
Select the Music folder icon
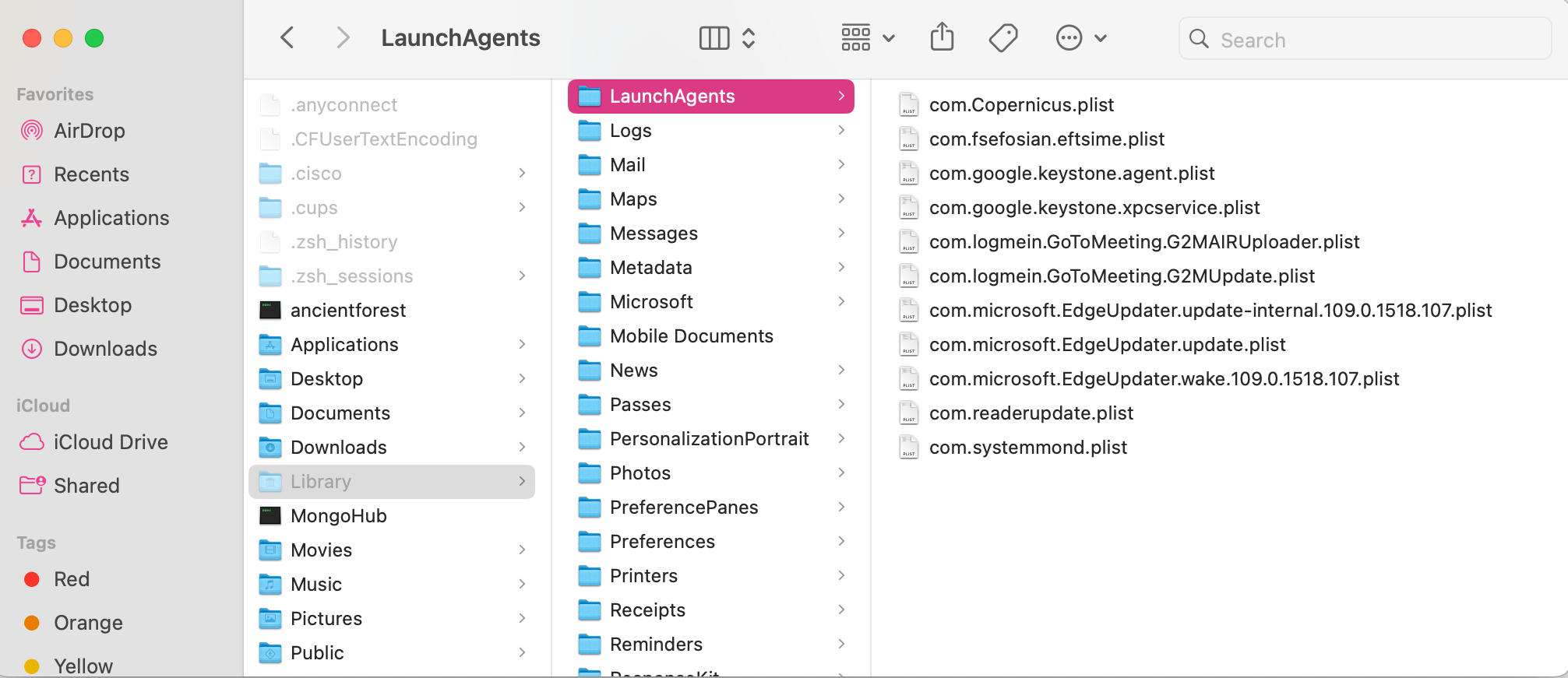point(270,585)
